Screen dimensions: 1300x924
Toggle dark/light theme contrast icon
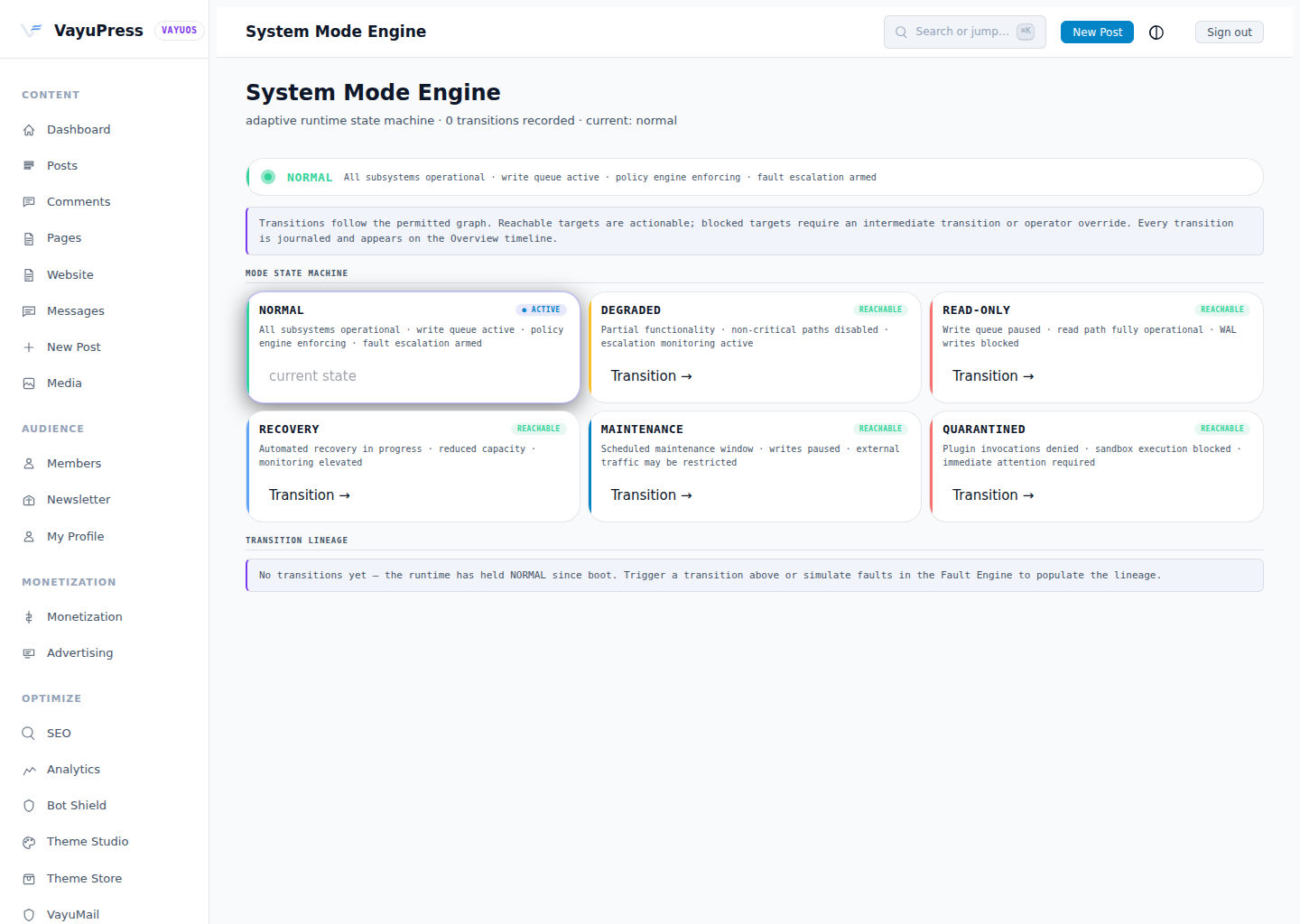(1156, 32)
